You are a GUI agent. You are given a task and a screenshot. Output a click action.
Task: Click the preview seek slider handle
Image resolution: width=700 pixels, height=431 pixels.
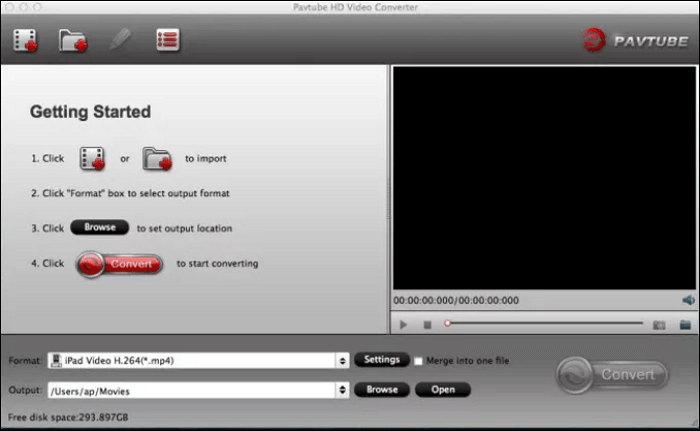447,323
